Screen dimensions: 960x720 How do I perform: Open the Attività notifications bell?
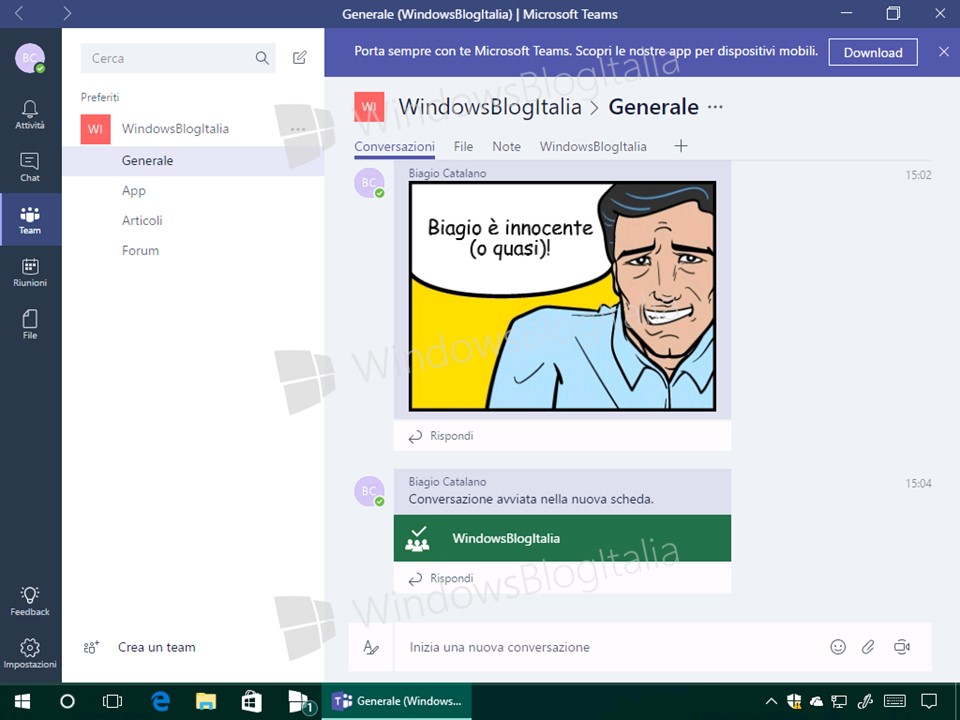tap(30, 115)
